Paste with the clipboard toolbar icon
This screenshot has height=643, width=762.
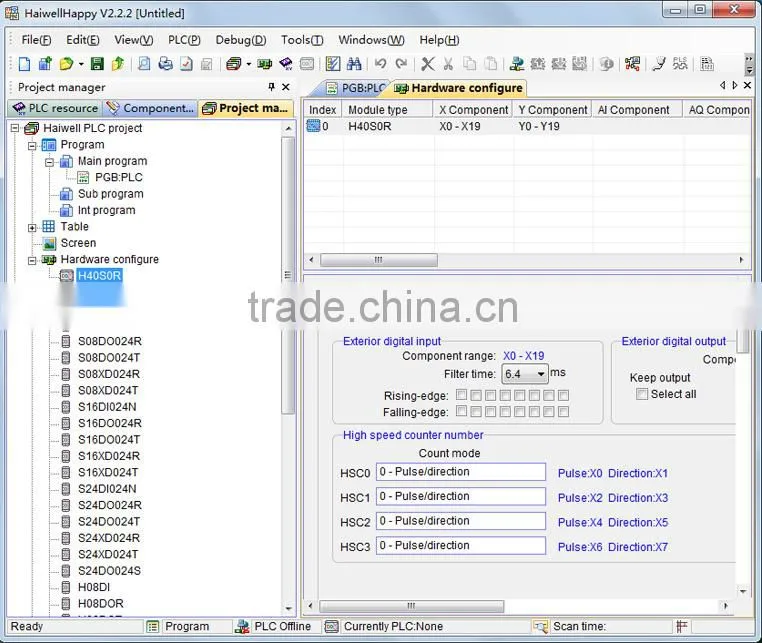[x=491, y=64]
